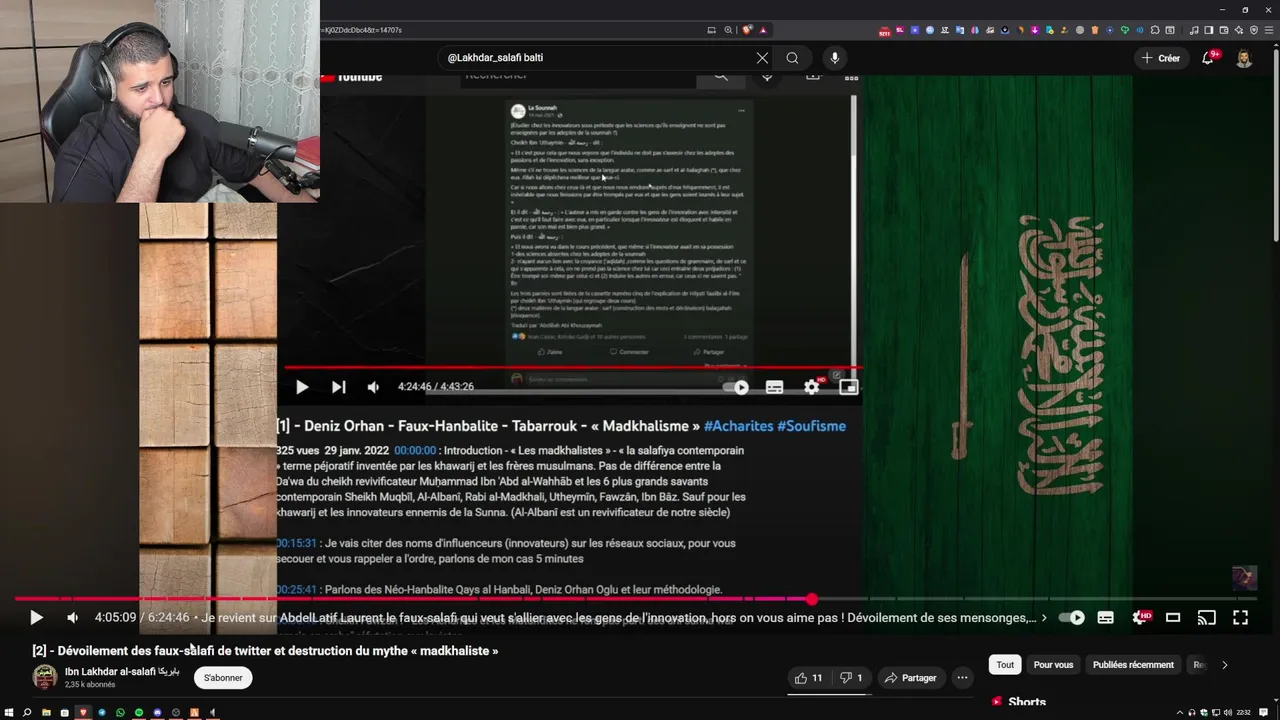Play the main YouTube video
Image resolution: width=1280 pixels, height=720 pixels.
pos(36,618)
